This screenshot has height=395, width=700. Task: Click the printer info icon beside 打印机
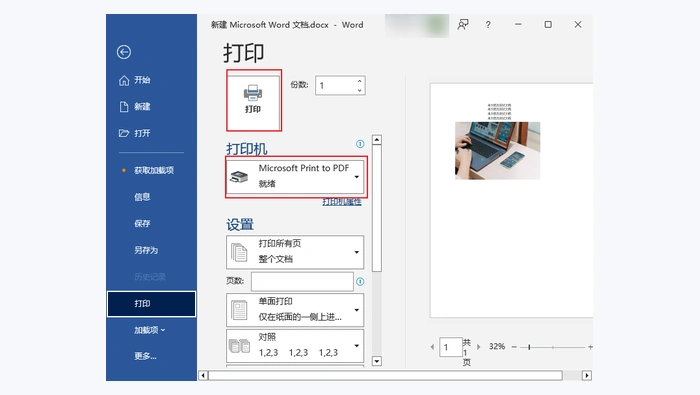(x=360, y=144)
